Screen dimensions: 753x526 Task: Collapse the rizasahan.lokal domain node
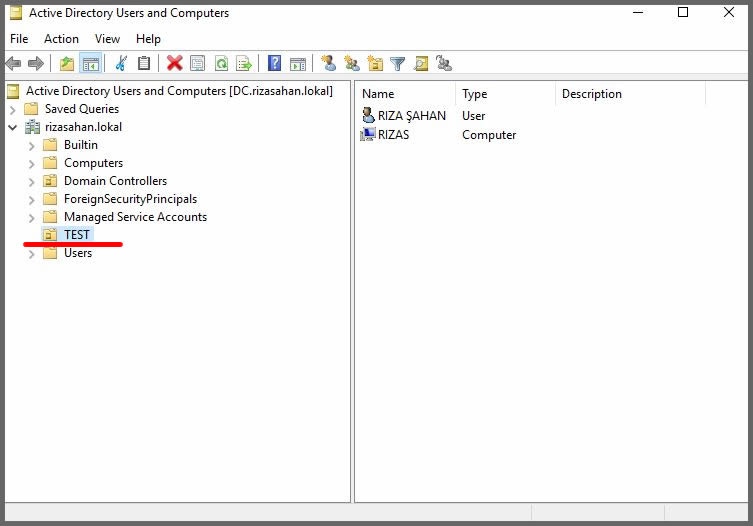tap(13, 127)
